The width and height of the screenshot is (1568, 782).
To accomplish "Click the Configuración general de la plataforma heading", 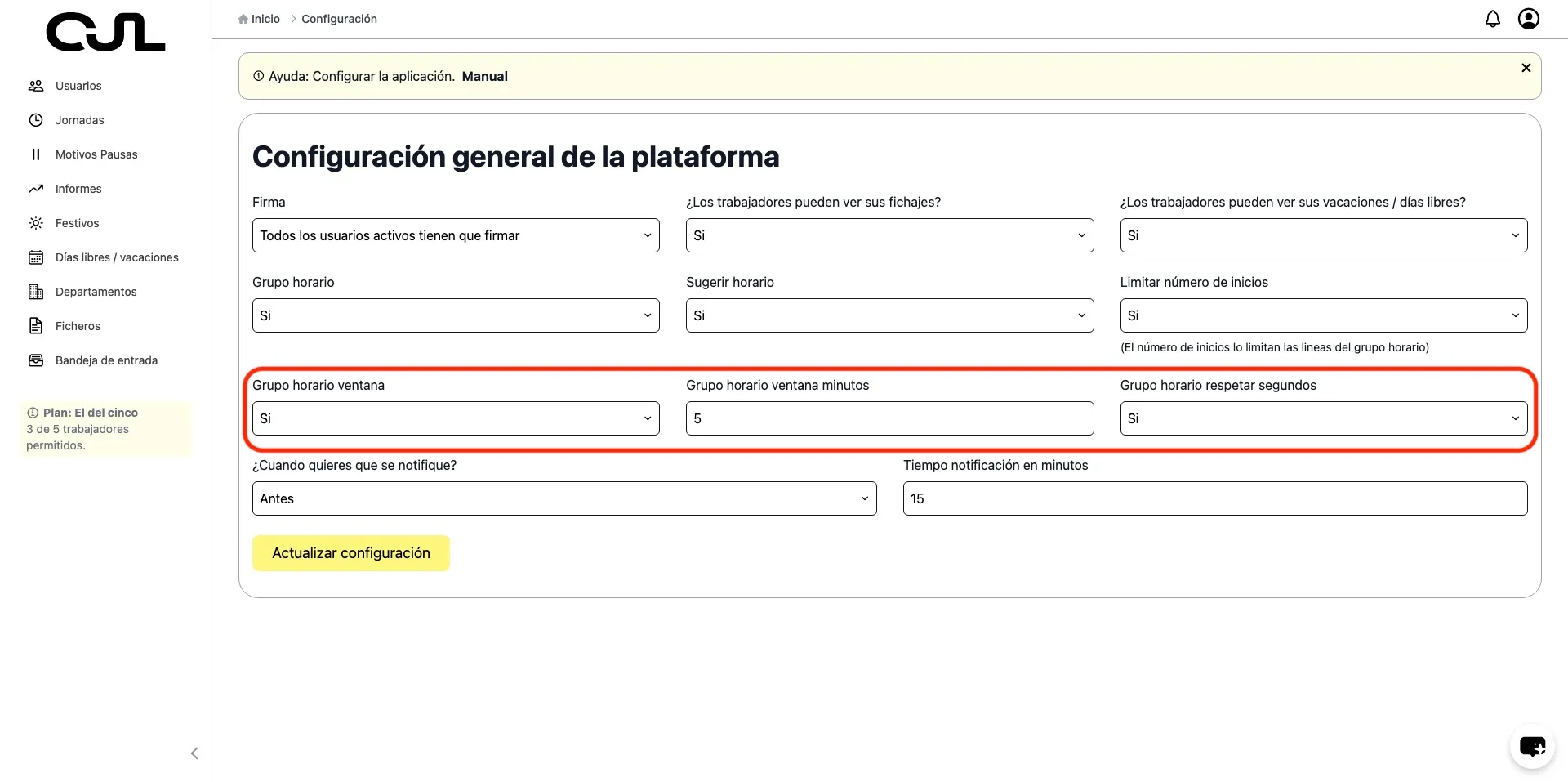I will point(516,156).
